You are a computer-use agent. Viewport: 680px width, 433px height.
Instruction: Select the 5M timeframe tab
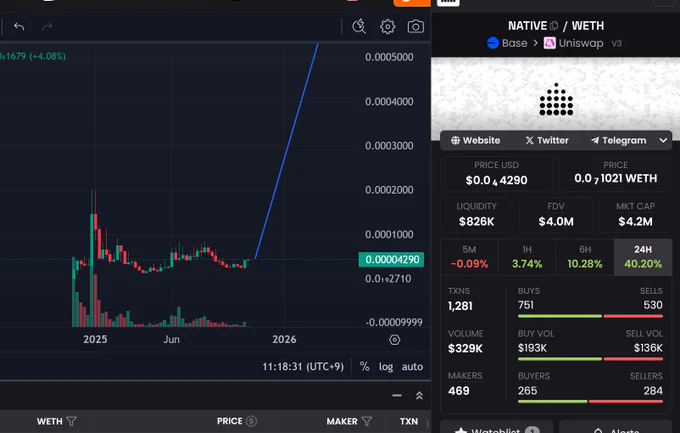point(469,257)
